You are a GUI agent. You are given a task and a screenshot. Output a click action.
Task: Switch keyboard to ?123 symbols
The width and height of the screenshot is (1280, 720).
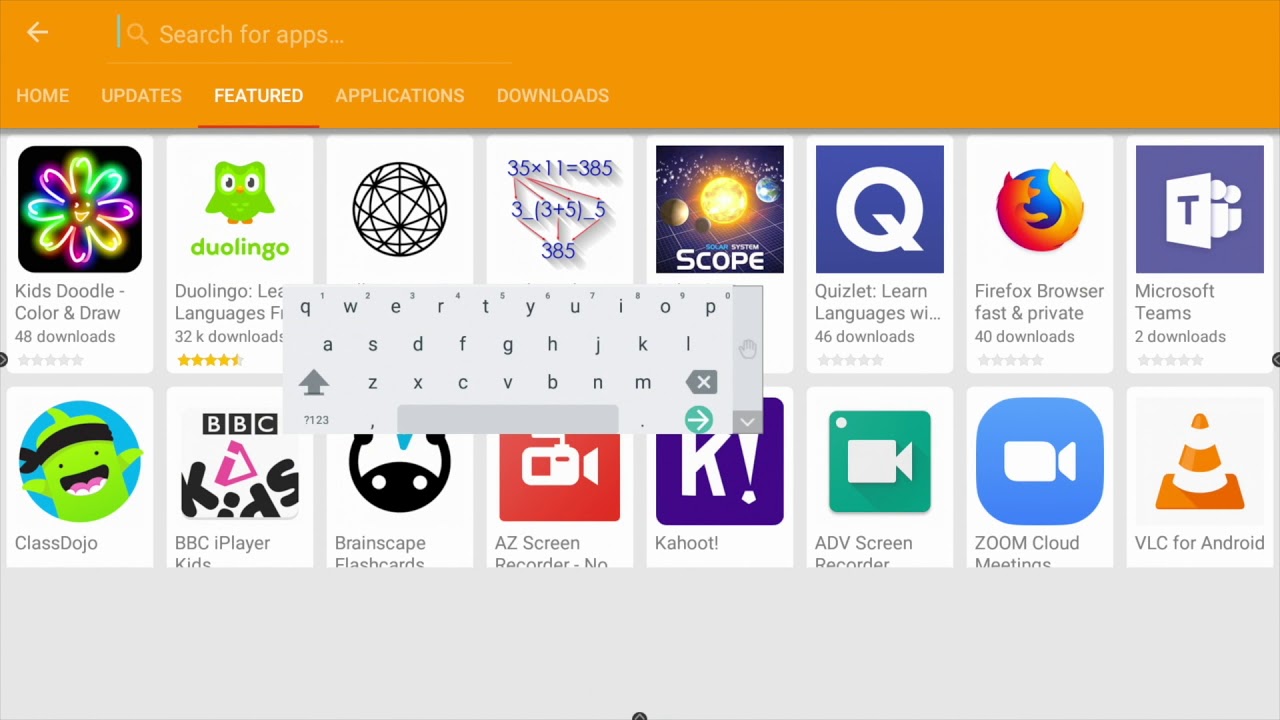[x=316, y=420]
